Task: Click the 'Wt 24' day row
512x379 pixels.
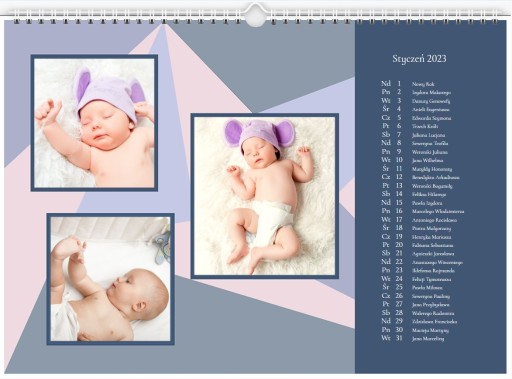Action: 416,279
